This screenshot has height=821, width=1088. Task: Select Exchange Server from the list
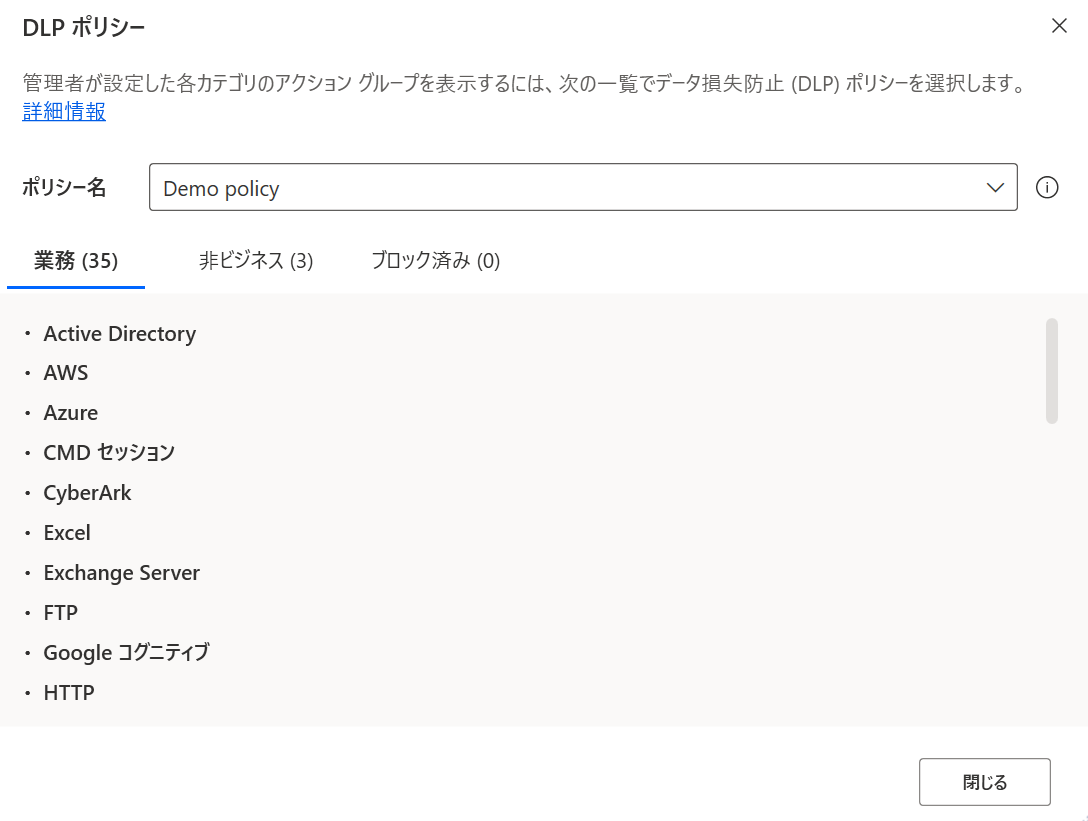pyautogui.click(x=121, y=572)
